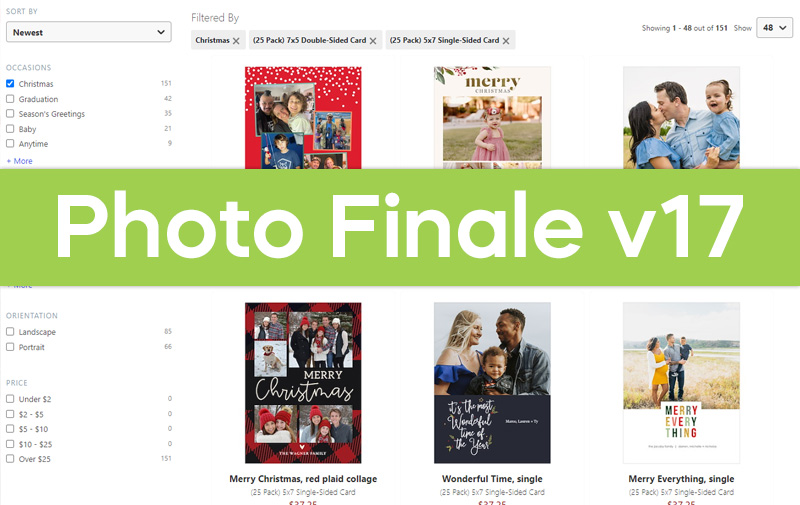Image resolution: width=800 pixels, height=505 pixels.
Task: Check the Graduation occasion checkbox
Action: tap(10, 98)
